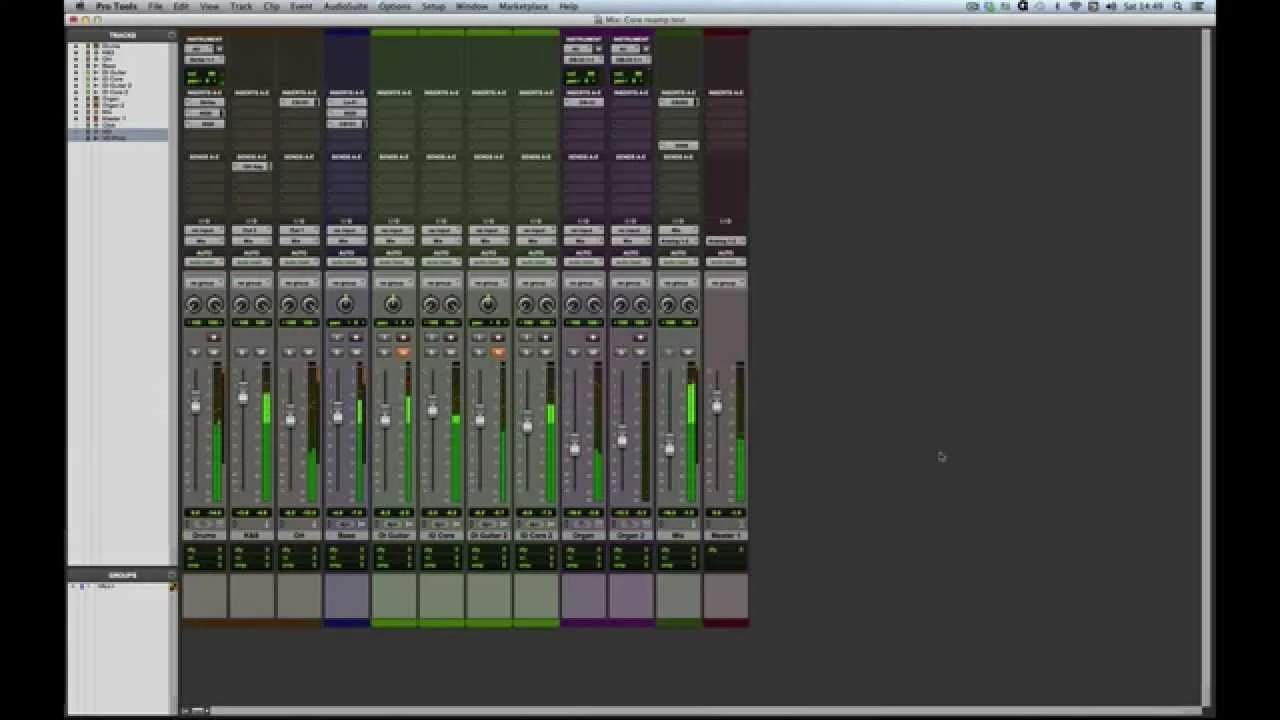Click the output path selector on the Master 1 strip

tap(725, 240)
